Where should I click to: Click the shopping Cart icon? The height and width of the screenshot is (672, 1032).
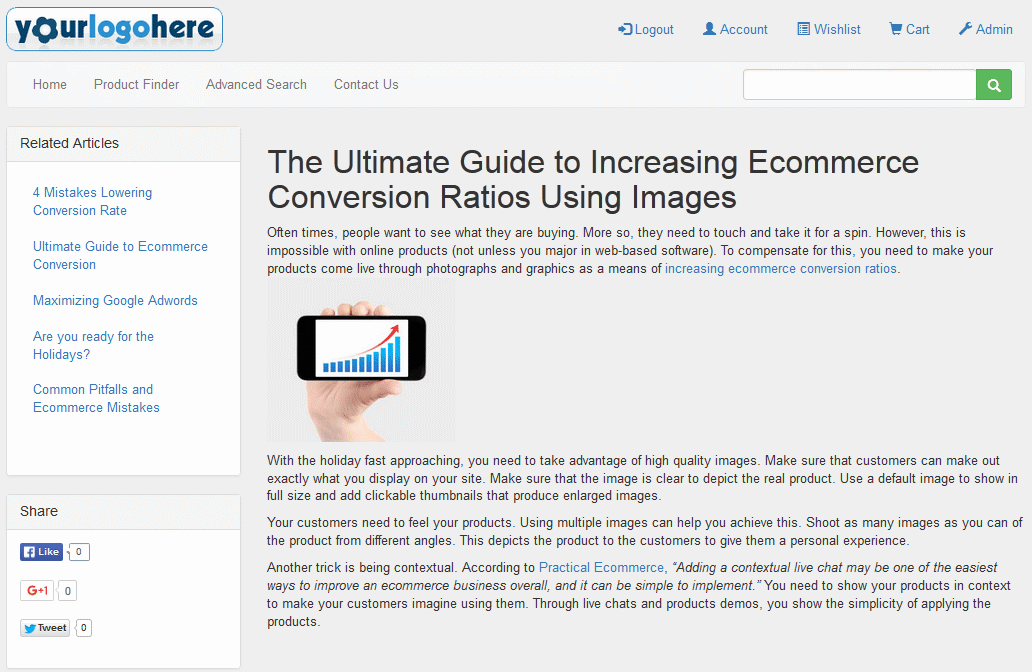point(895,29)
